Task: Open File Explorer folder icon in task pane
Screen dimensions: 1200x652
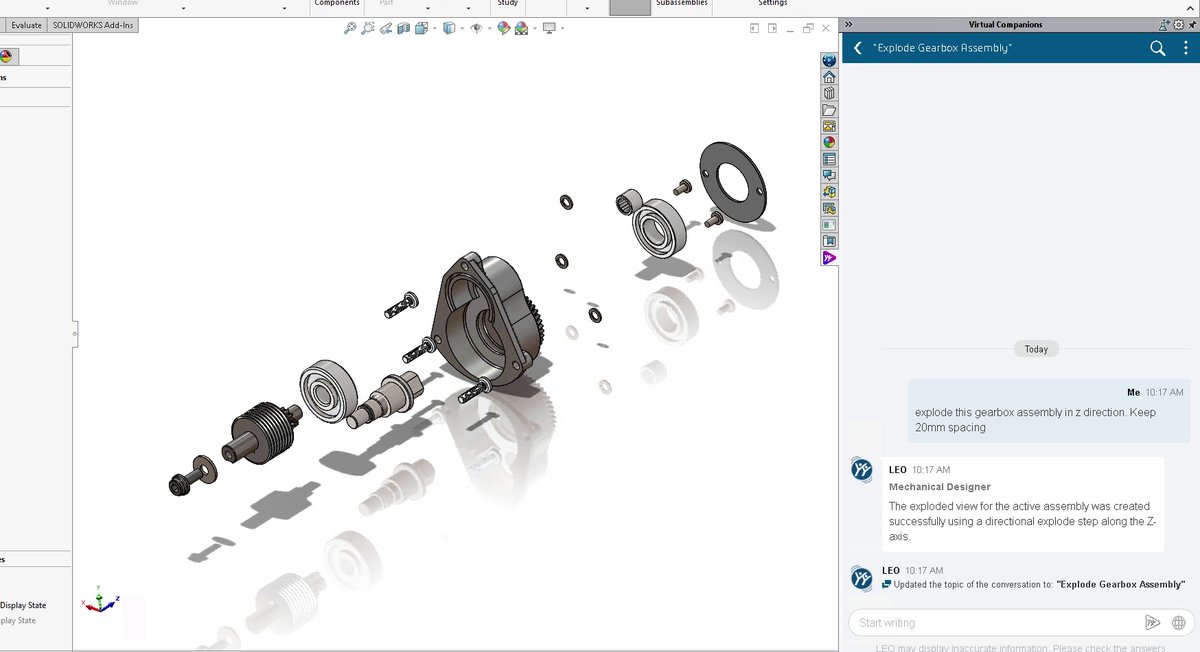Action: (829, 110)
